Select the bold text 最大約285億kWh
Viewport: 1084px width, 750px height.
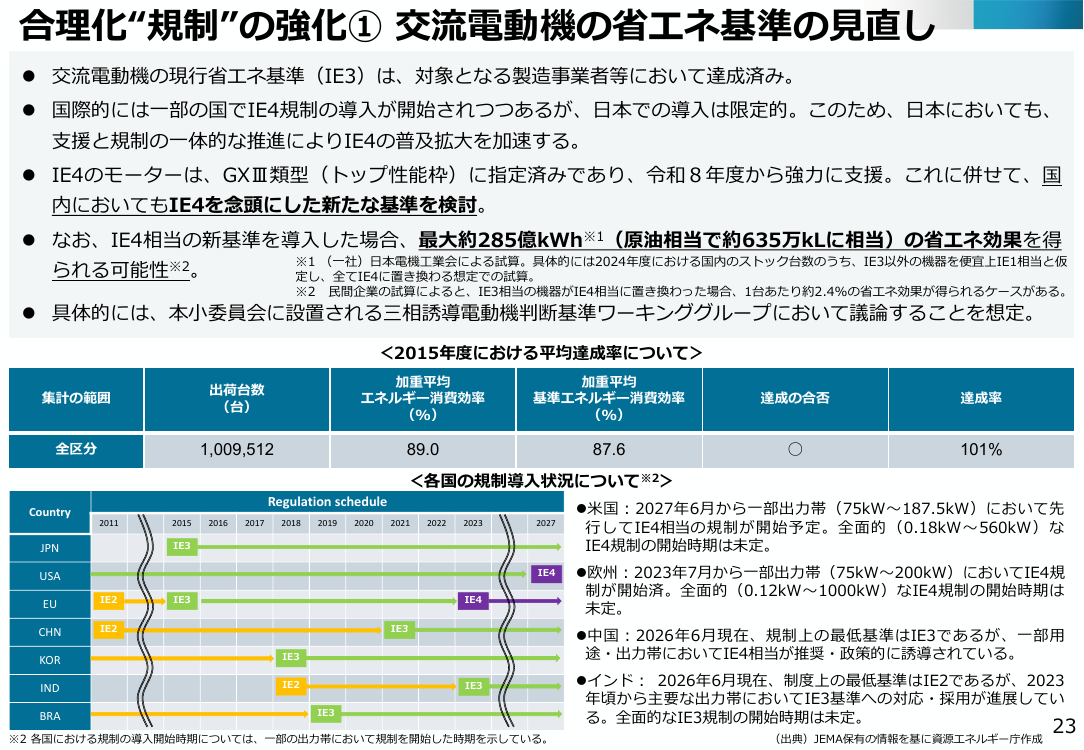click(501, 239)
